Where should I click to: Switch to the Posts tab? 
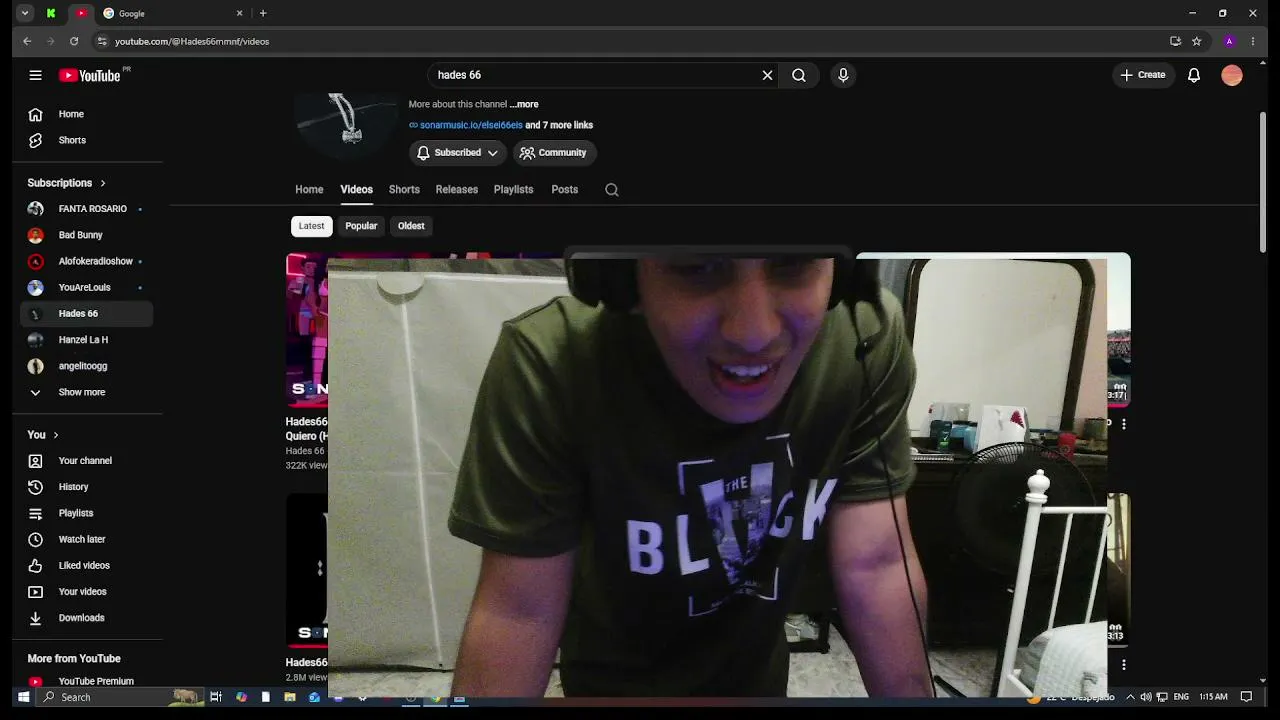(565, 189)
